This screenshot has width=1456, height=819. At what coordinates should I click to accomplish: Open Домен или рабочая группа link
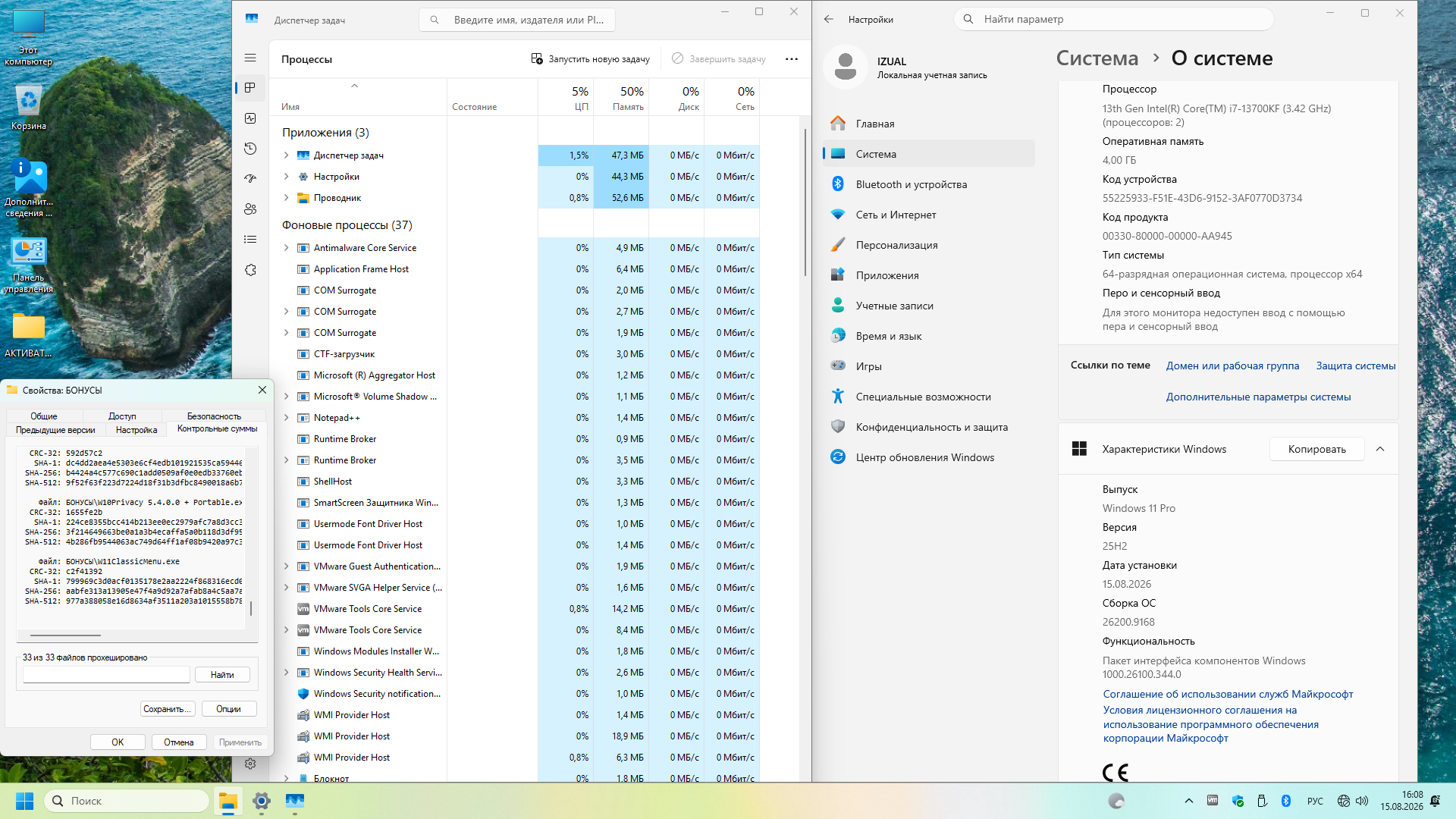pos(1232,366)
